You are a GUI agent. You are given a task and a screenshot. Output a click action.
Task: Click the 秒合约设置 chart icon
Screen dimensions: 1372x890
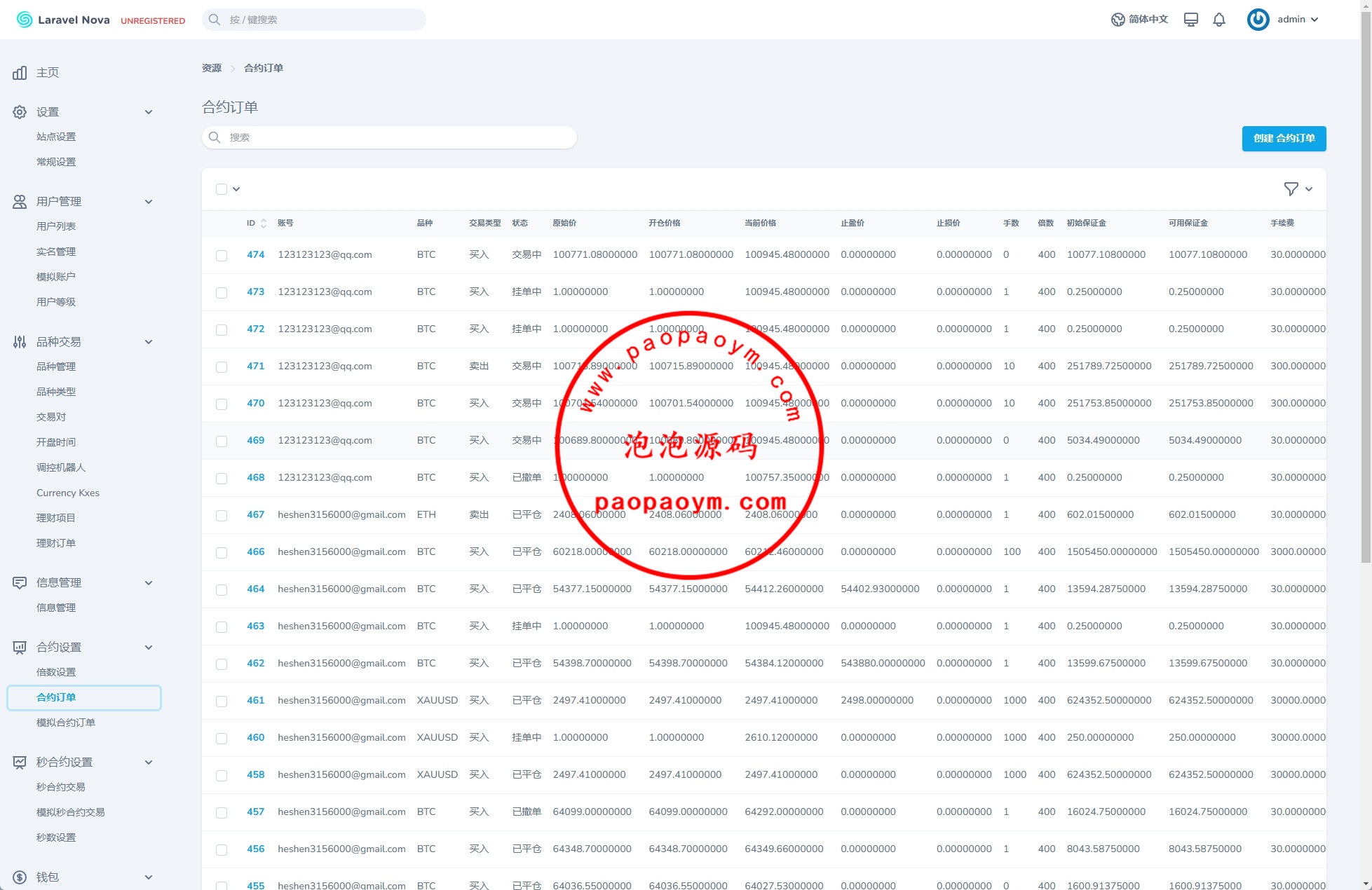20,762
